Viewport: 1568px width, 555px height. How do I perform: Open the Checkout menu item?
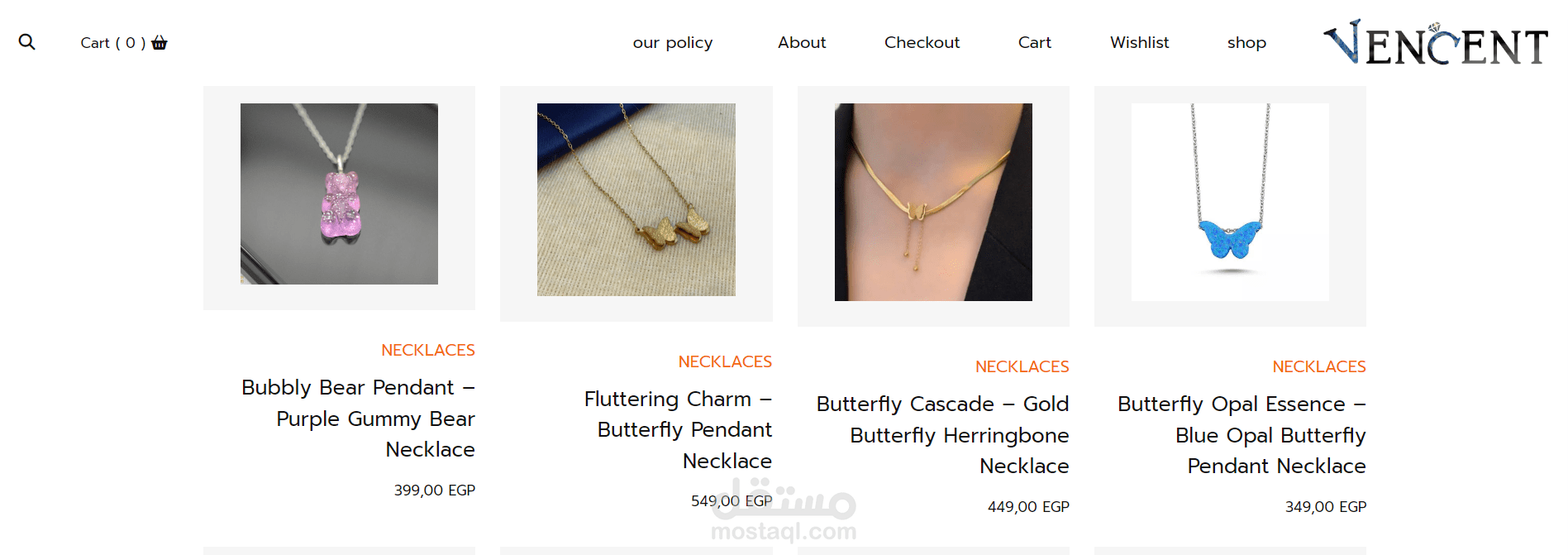point(922,43)
